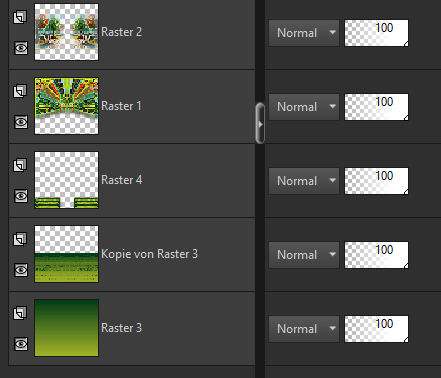
Task: Open blend mode dropdown for Raster 1
Action: (304, 107)
